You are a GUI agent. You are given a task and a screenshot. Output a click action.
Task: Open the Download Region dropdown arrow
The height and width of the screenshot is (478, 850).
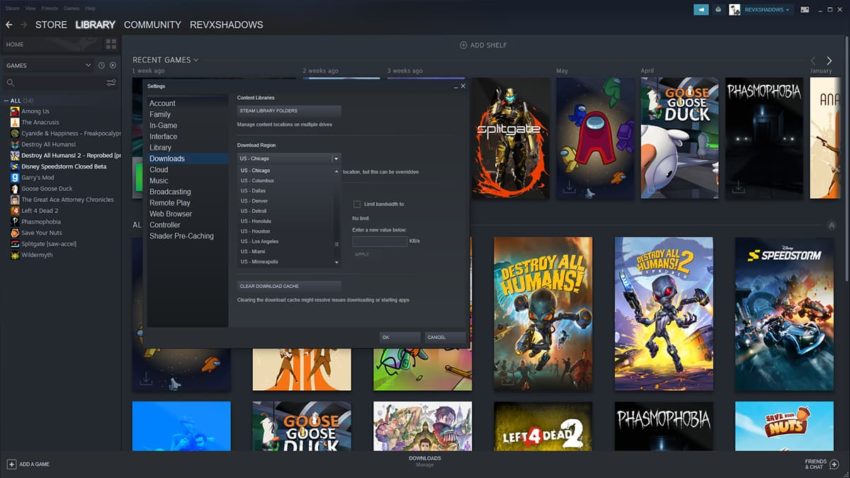point(336,159)
